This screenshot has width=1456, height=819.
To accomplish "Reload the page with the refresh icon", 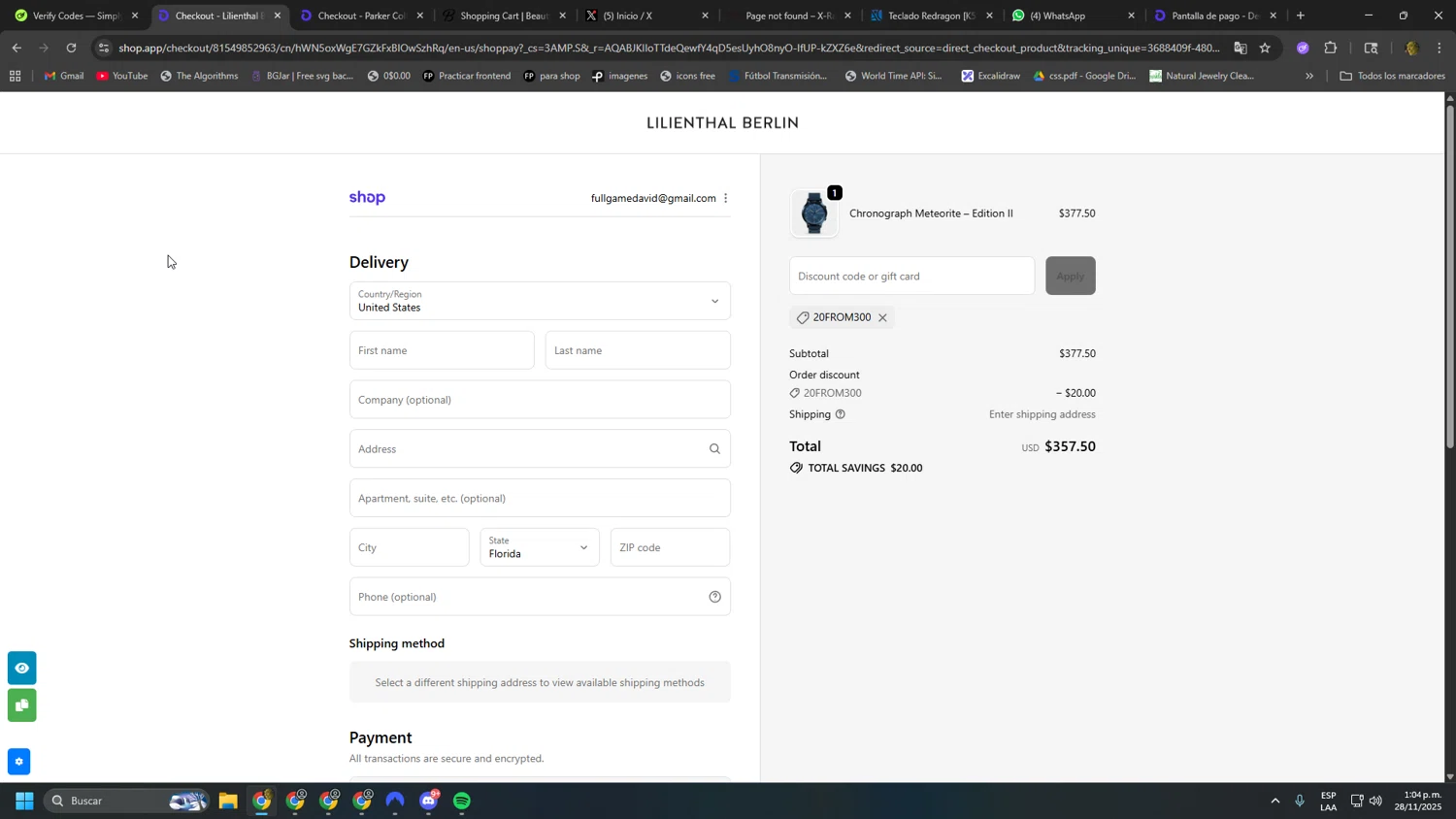I will pos(71,48).
